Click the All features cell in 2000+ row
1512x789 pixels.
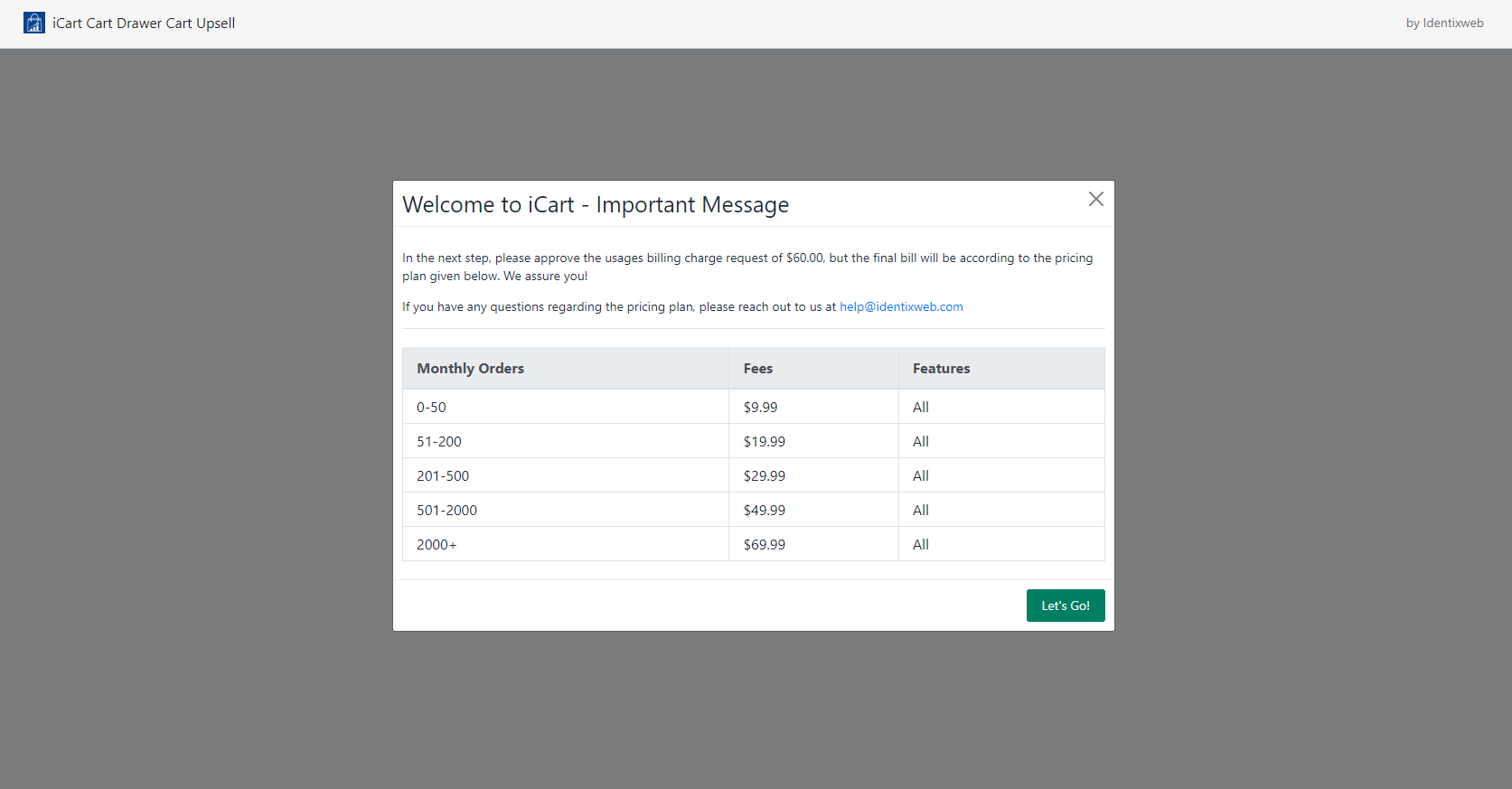1001,544
